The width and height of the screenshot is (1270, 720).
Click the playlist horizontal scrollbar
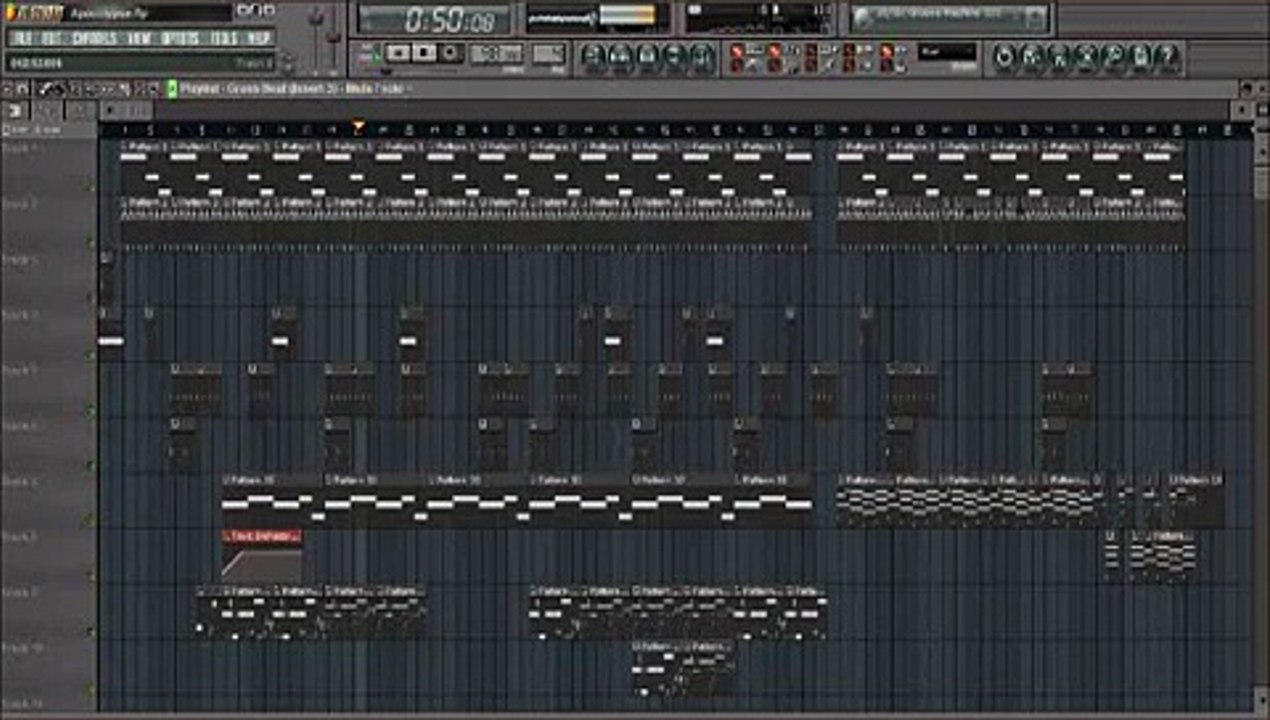[x=675, y=110]
